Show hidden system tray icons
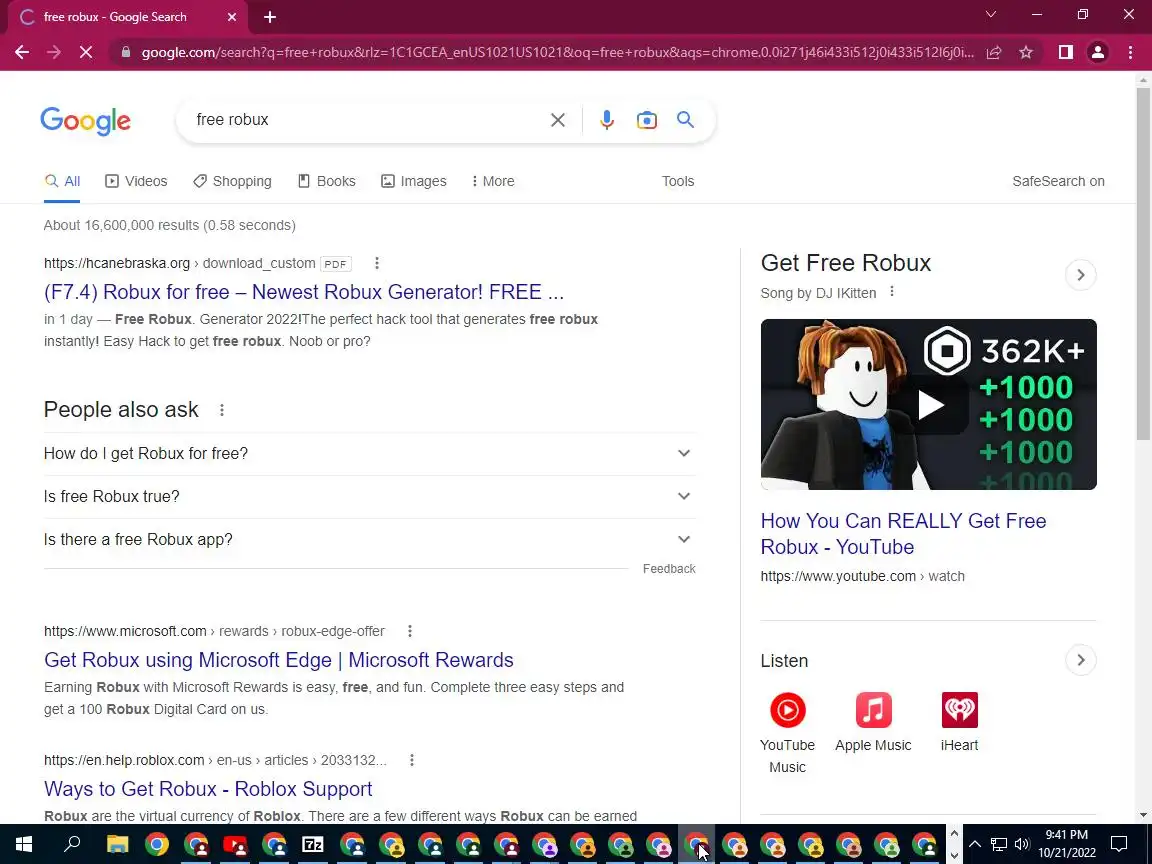This screenshot has width=1152, height=864. pyautogui.click(x=975, y=844)
